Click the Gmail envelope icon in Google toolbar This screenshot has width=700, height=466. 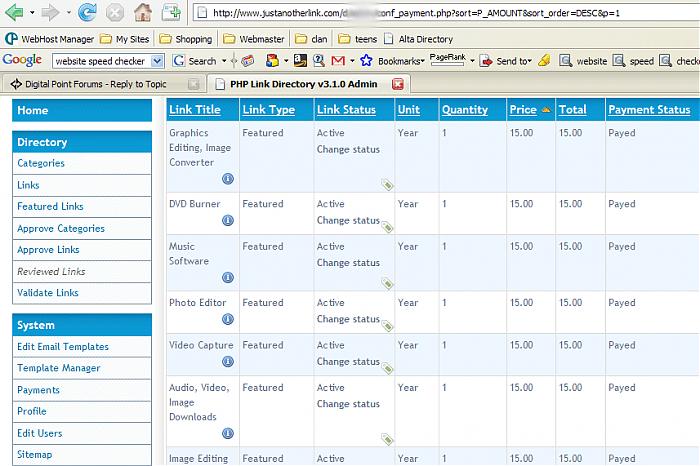tap(338, 61)
